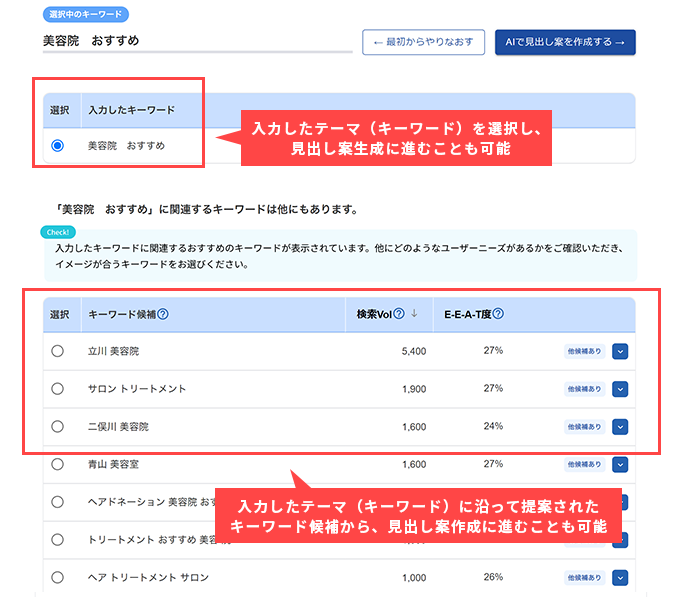
Task: Select the トリートメント おすすめ radio button
Action: tap(57, 540)
